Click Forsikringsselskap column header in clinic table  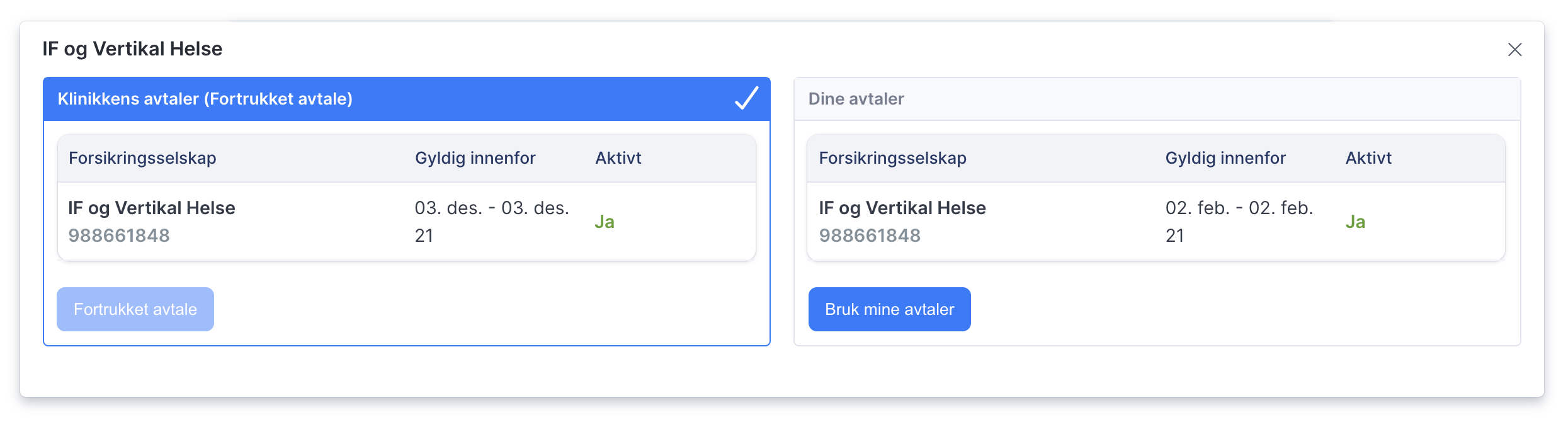coord(142,158)
